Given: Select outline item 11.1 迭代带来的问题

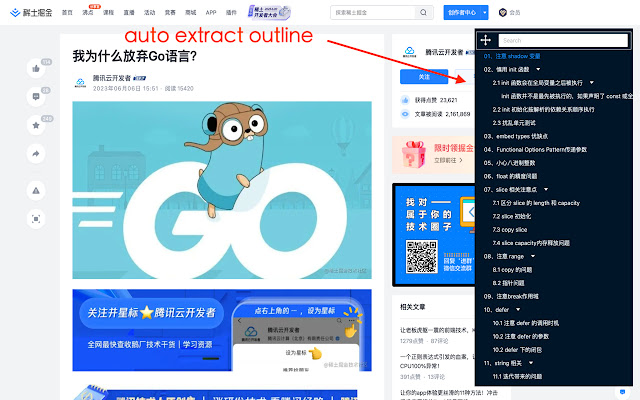Looking at the screenshot, I should click(517, 376).
